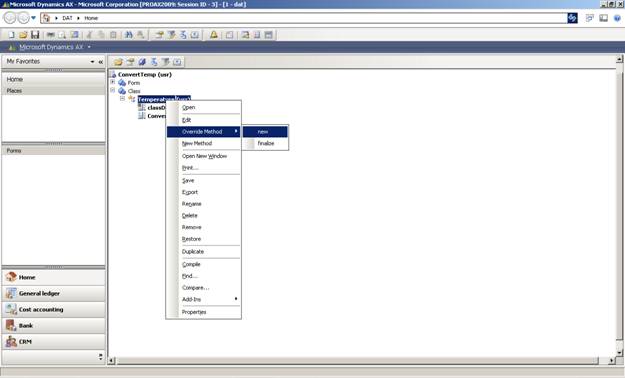Click the folder icon in project toolbar
Image resolution: width=625 pixels, height=378 pixels.
pyautogui.click(x=118, y=62)
